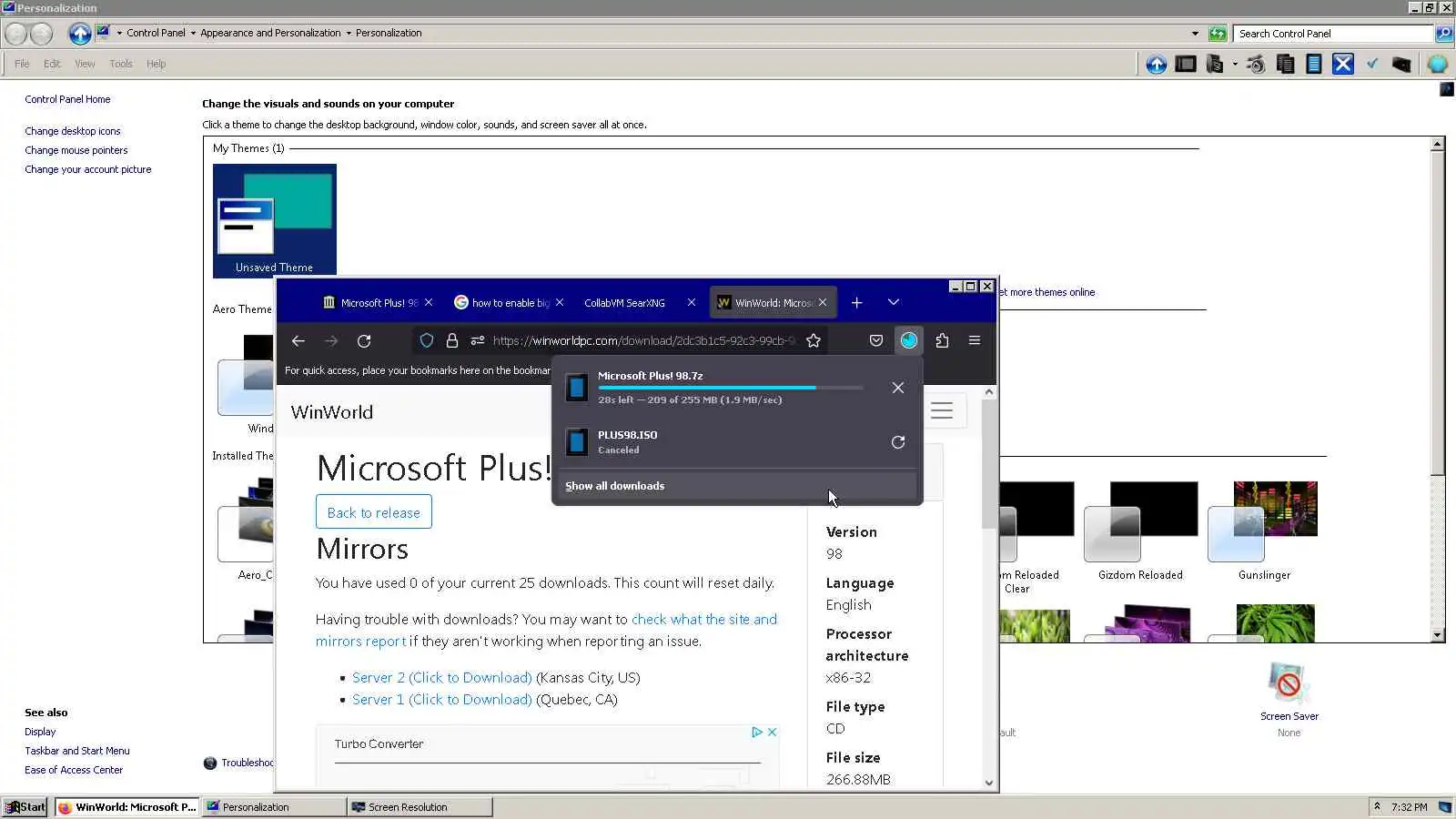Open the Edit menu

(52, 64)
